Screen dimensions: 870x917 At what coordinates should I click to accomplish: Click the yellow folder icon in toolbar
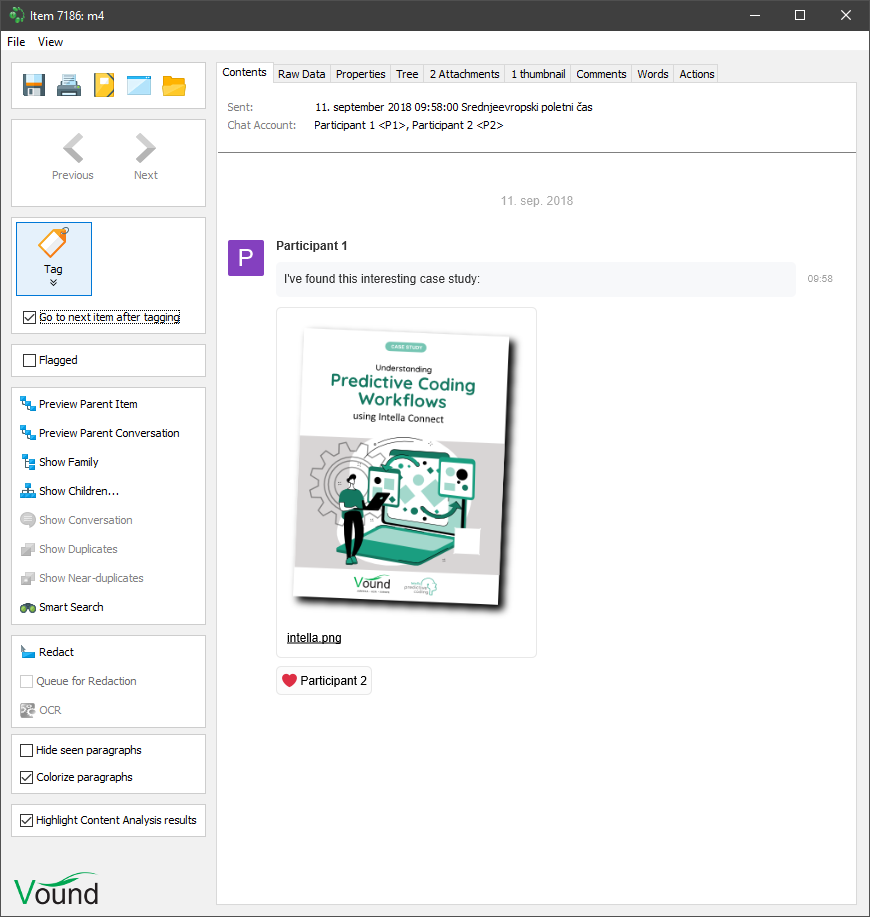pyautogui.click(x=174, y=85)
